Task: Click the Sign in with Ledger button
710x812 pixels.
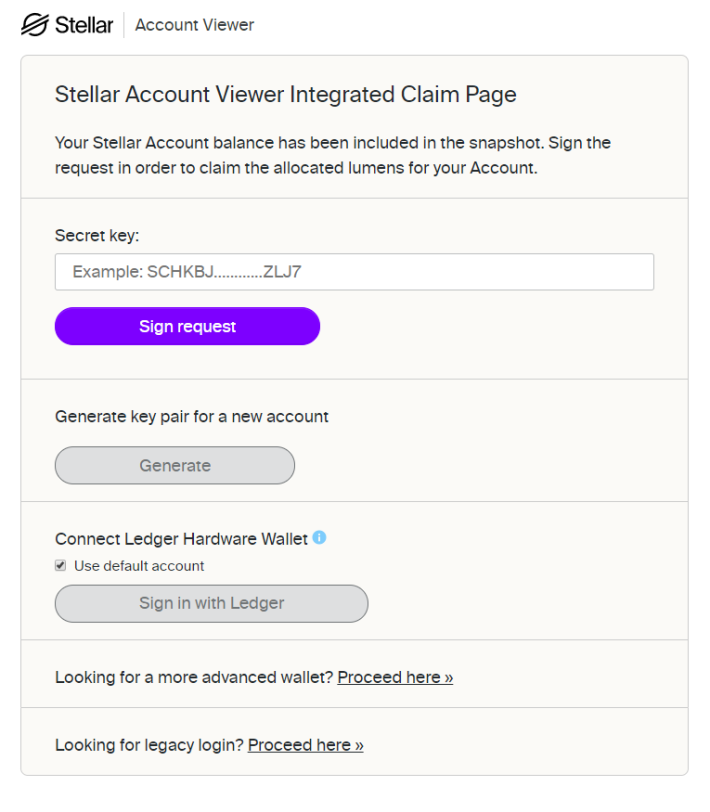Action: [x=212, y=604]
